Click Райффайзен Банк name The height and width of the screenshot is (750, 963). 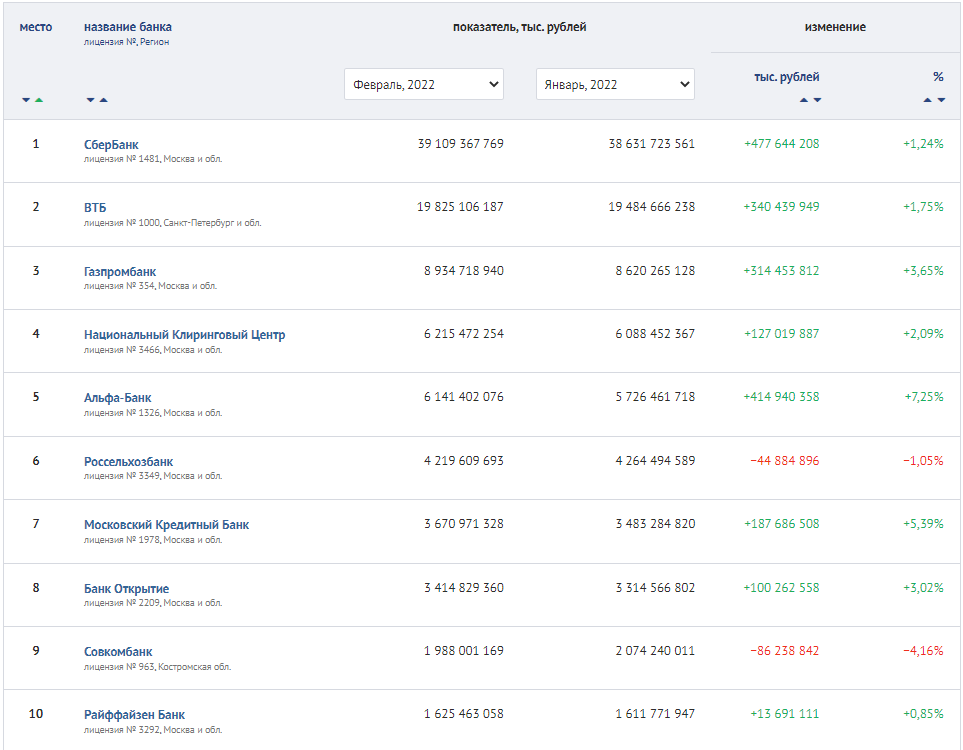pos(134,715)
